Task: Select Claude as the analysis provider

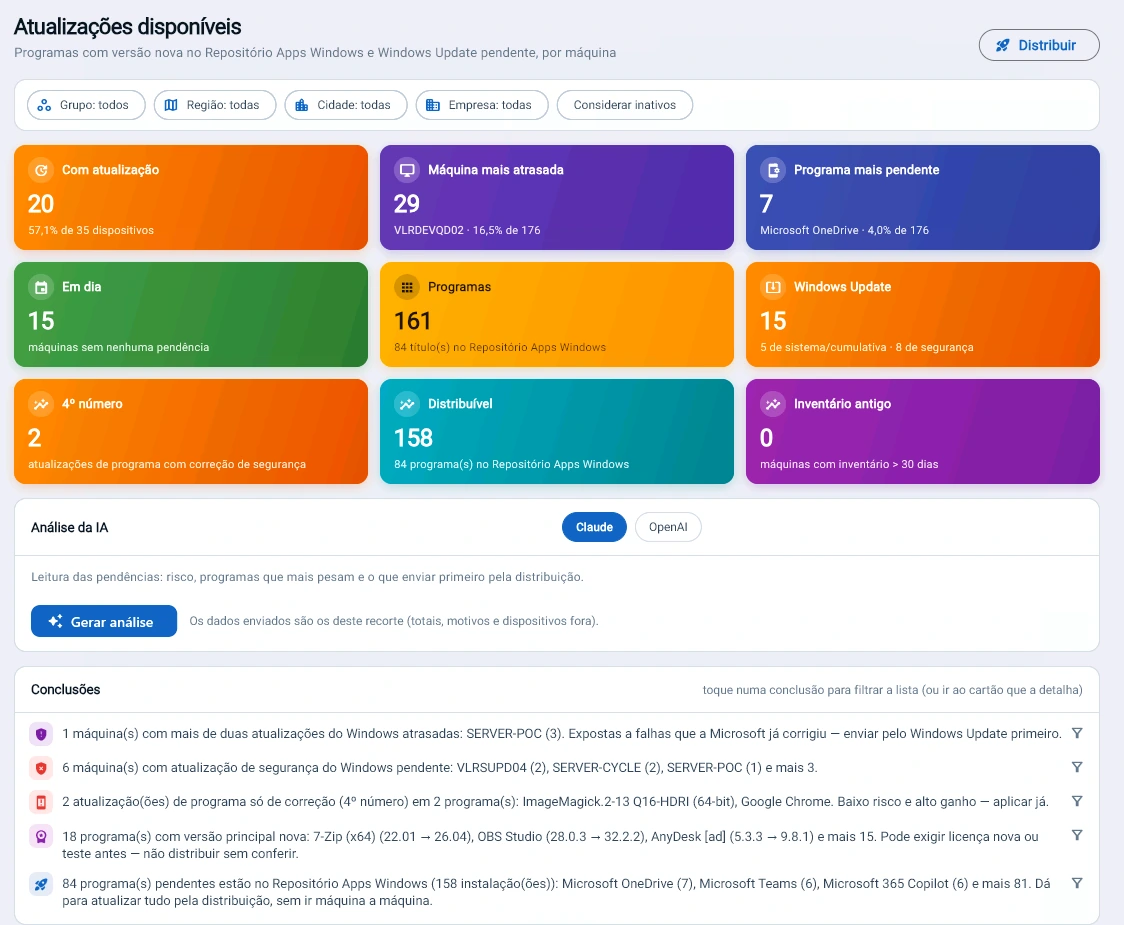Action: [594, 527]
